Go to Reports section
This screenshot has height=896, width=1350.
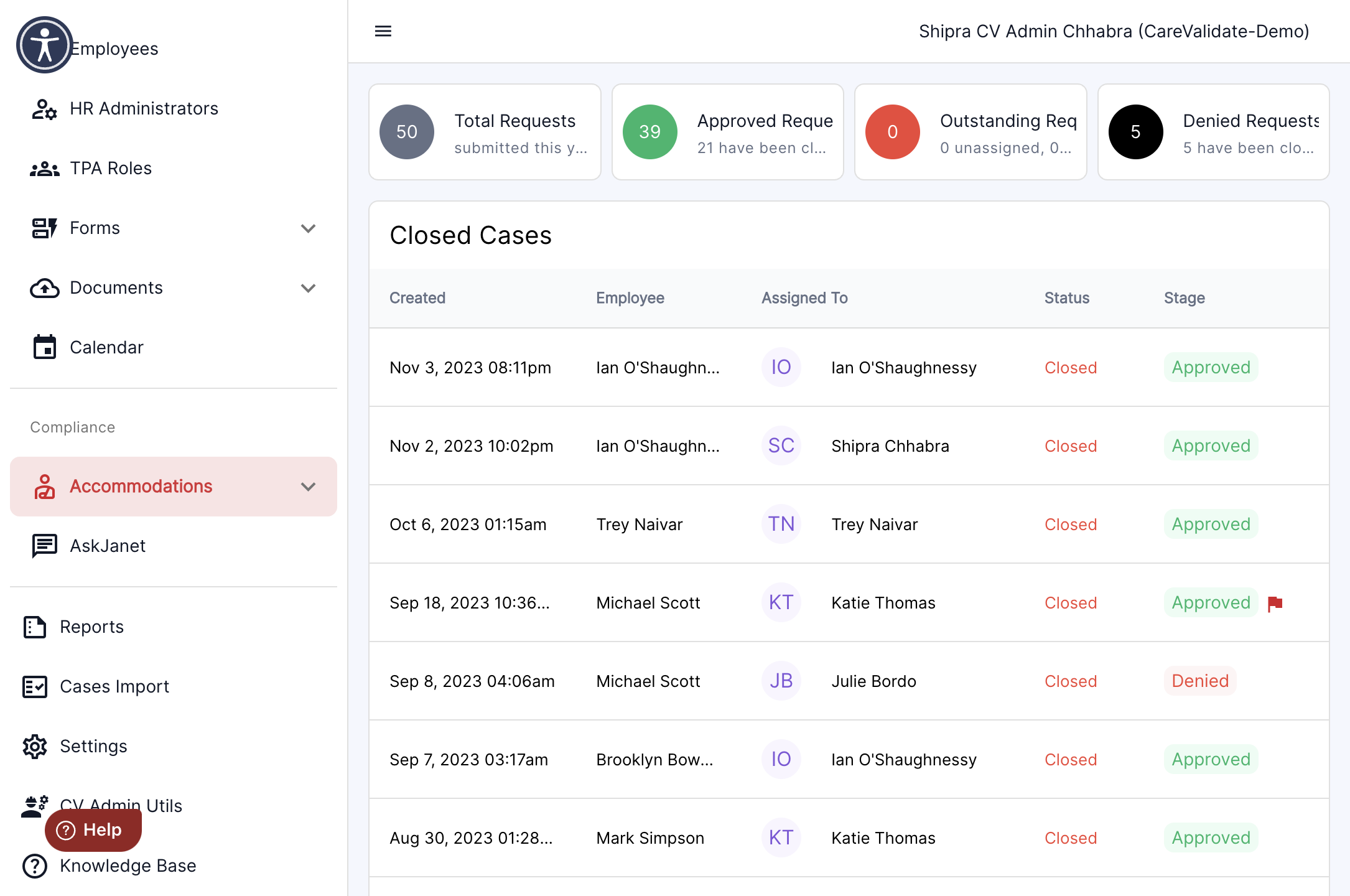click(x=174, y=627)
